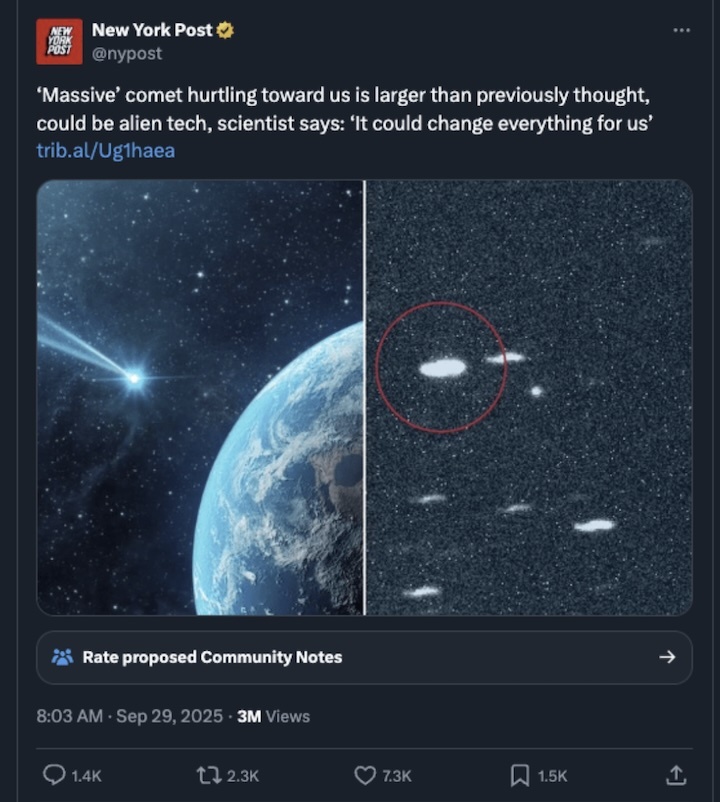This screenshot has height=802, width=720.
Task: Open the comet and Earth image
Action: click(x=200, y=397)
